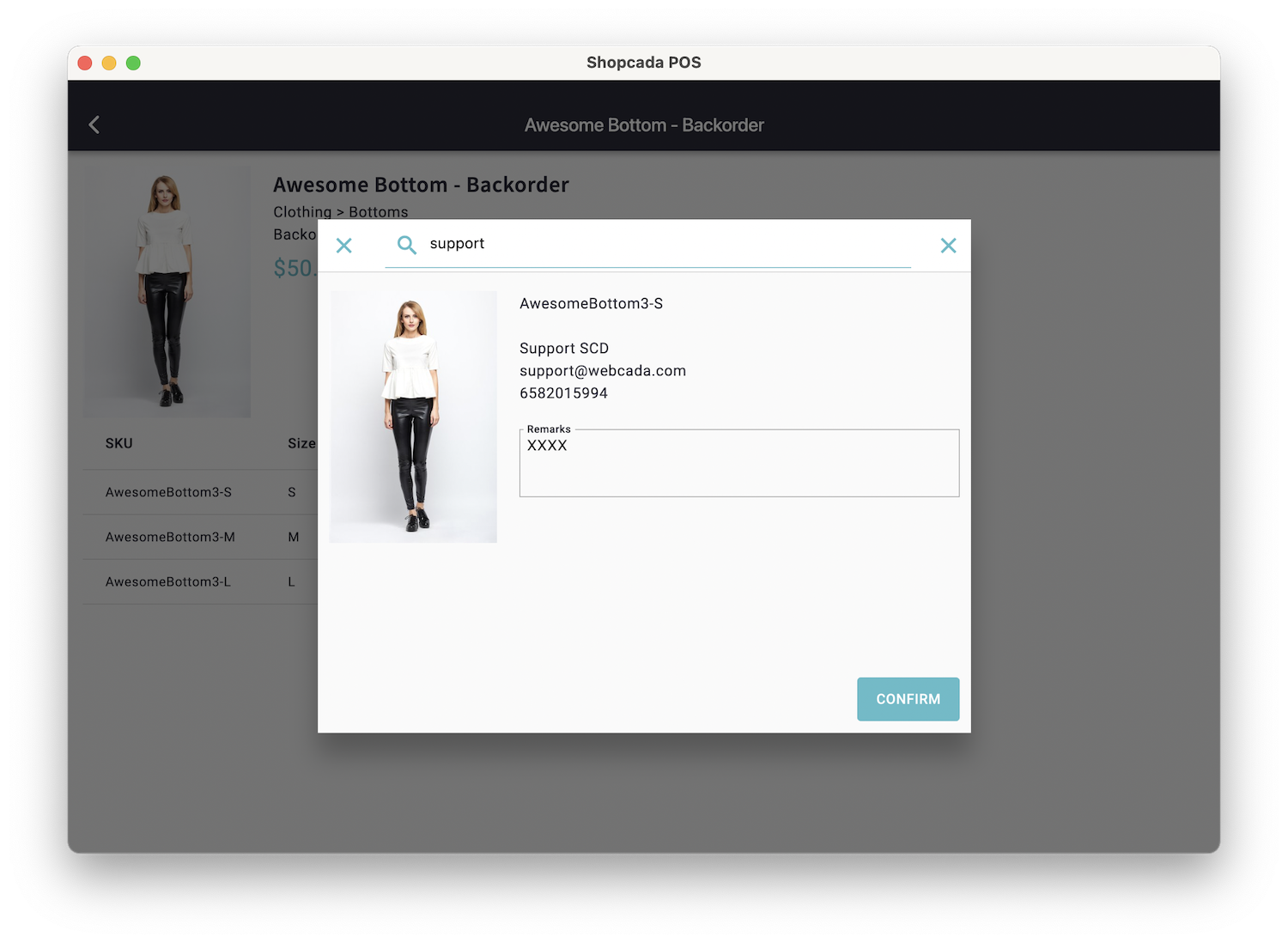Click the Size column header

pos(301,443)
